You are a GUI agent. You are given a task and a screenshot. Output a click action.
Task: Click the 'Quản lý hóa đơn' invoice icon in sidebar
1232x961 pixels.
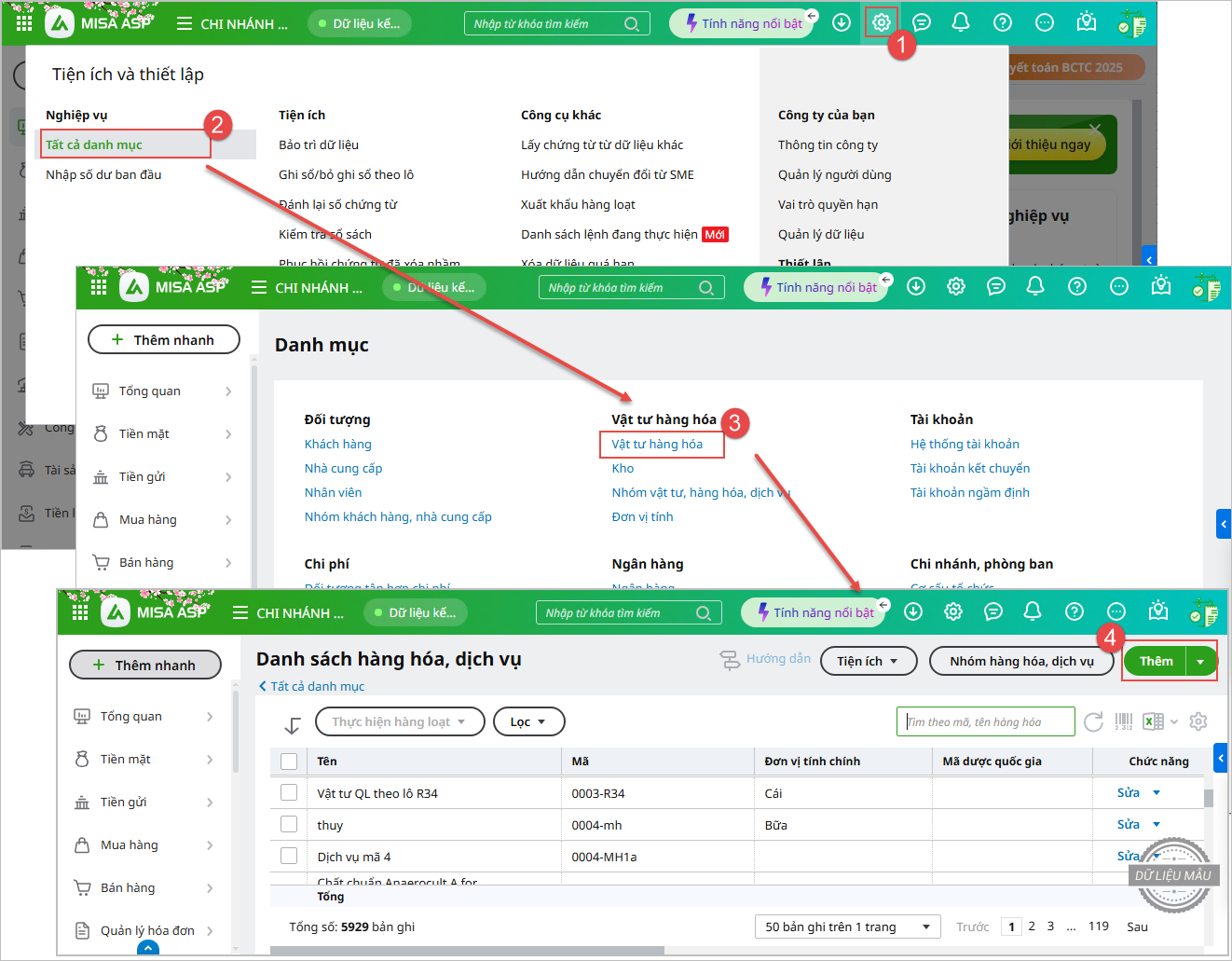(x=83, y=930)
